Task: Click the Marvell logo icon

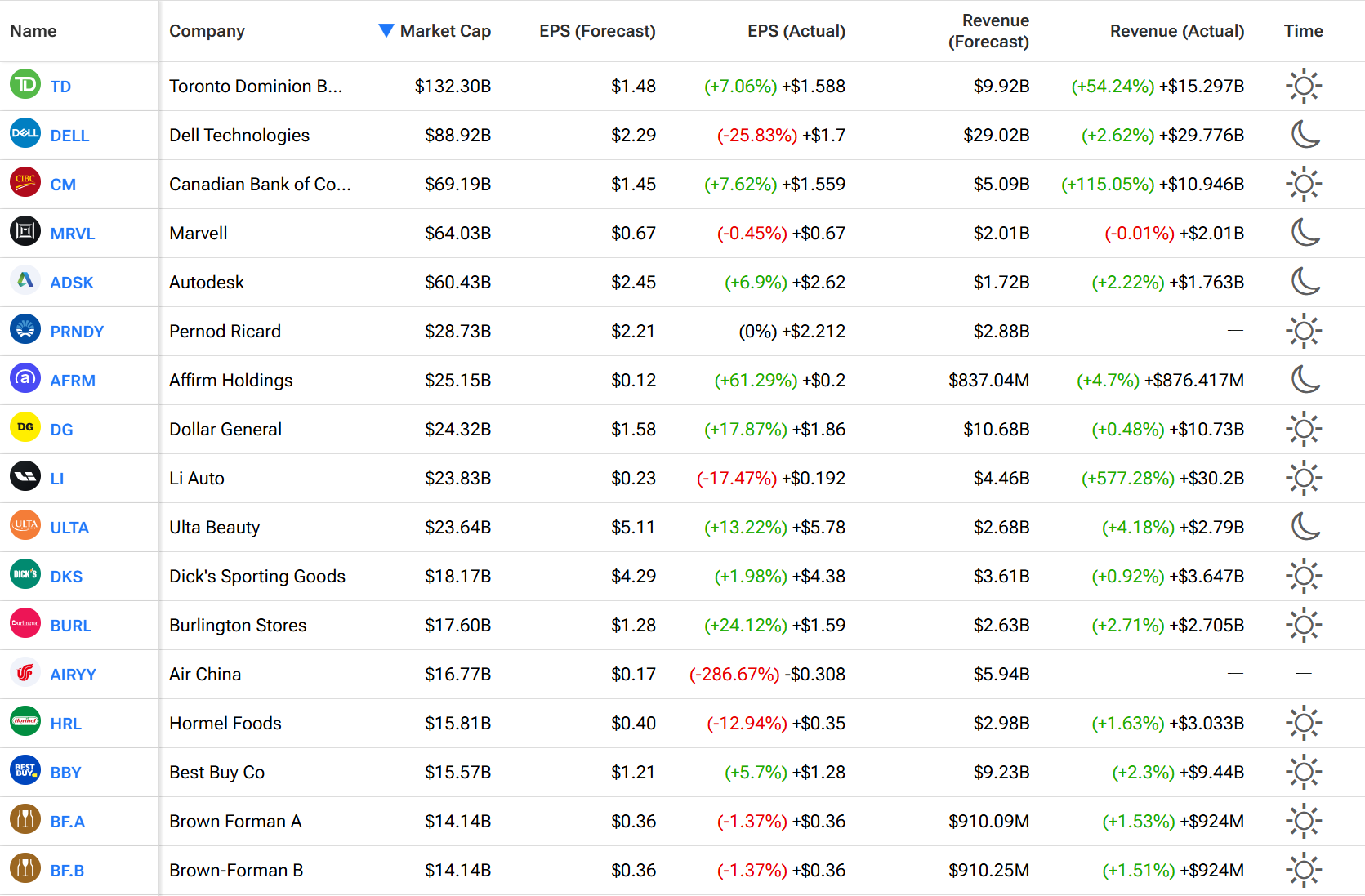Action: (25, 231)
